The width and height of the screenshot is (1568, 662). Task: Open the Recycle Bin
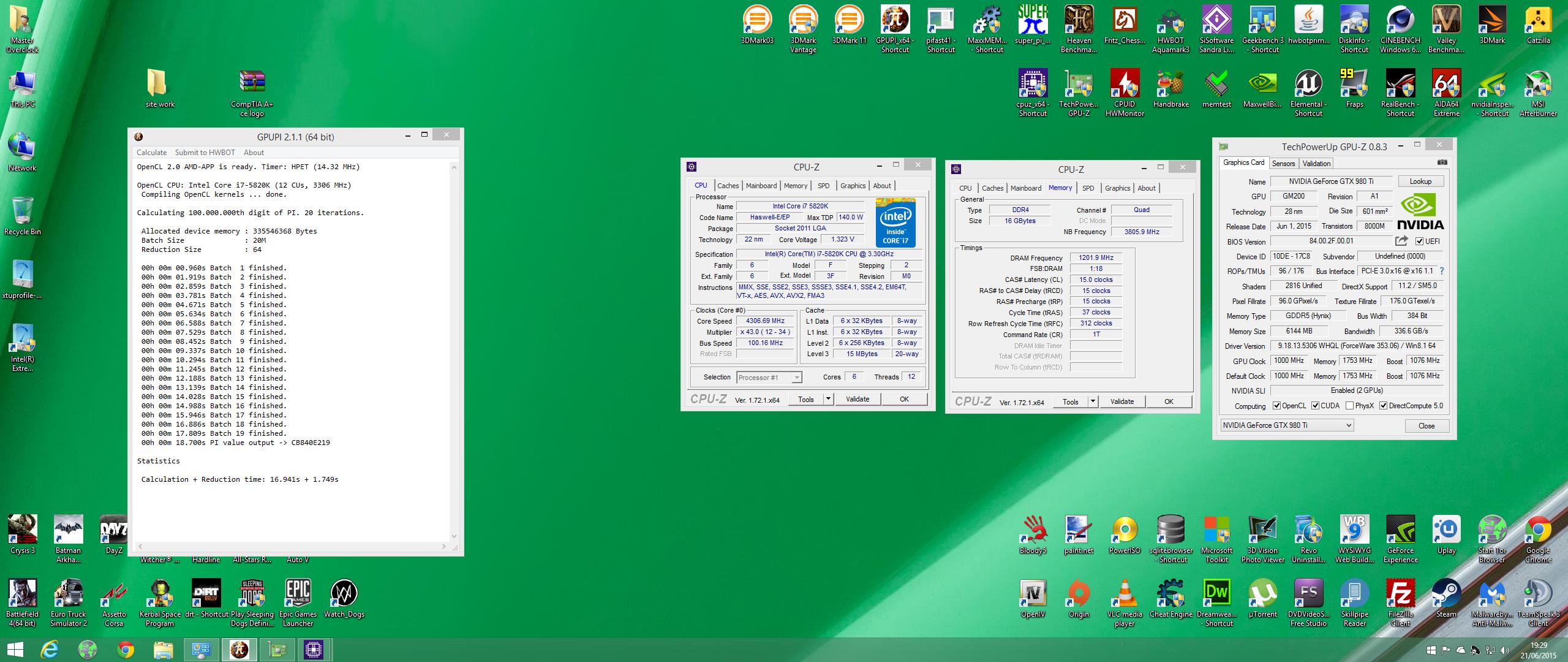(22, 216)
